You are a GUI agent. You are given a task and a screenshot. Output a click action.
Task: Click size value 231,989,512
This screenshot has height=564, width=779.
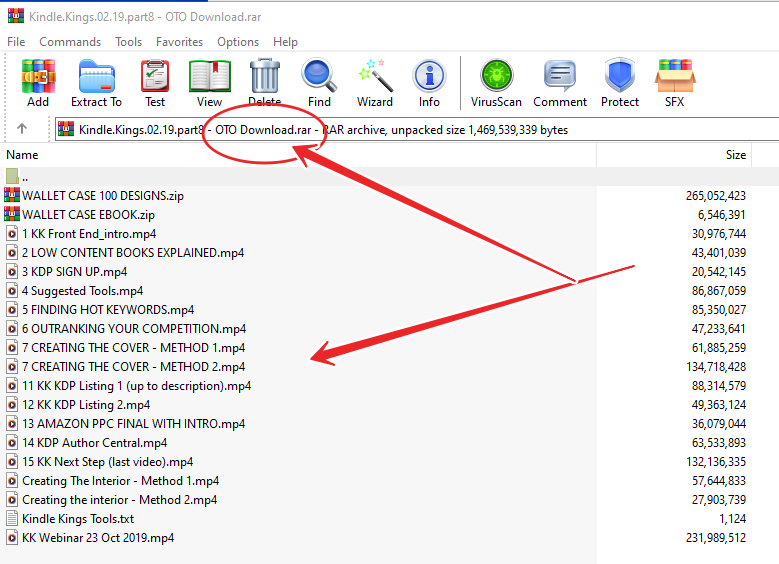pos(716,538)
